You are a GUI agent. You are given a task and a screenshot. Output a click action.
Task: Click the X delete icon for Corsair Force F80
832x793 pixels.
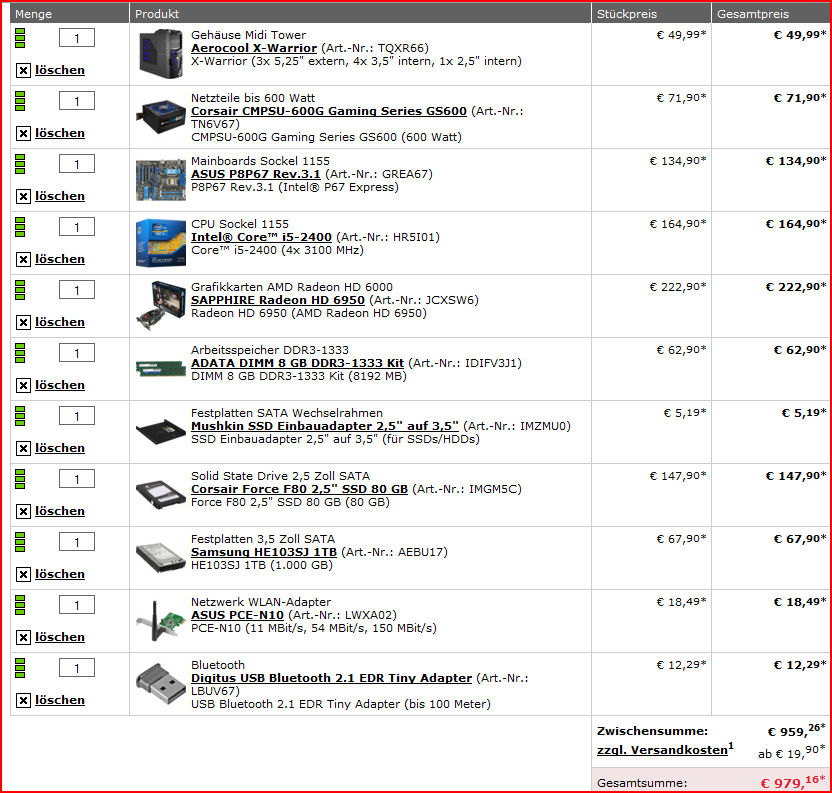23,511
